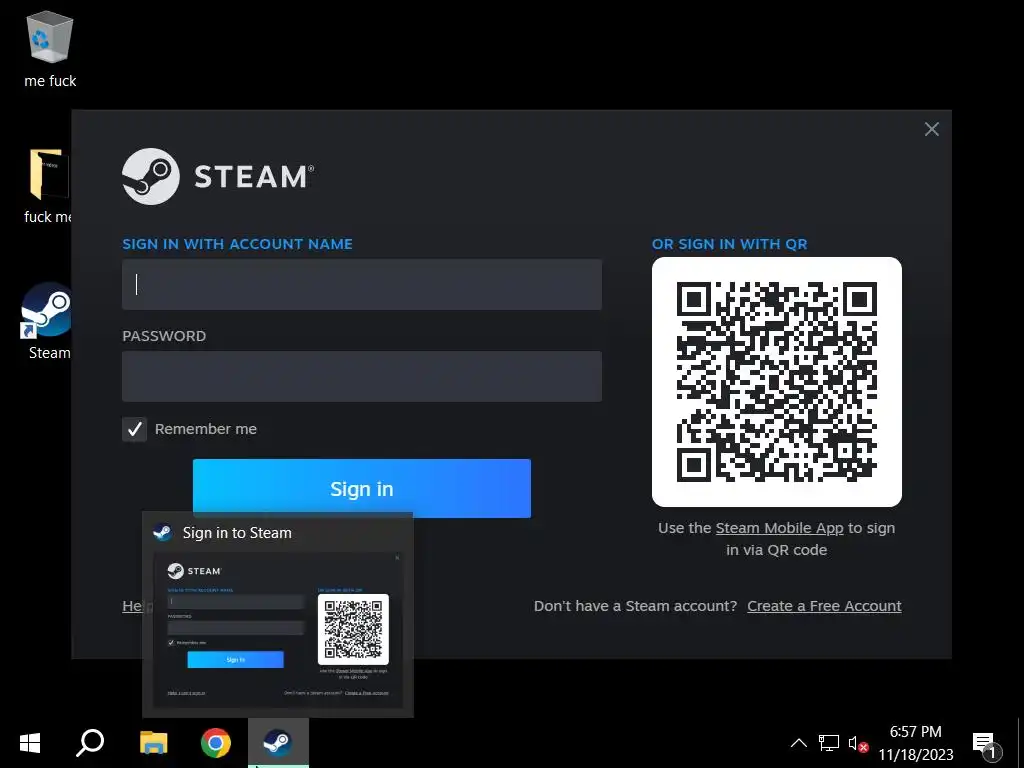Click the PASSWORD label

point(164,336)
